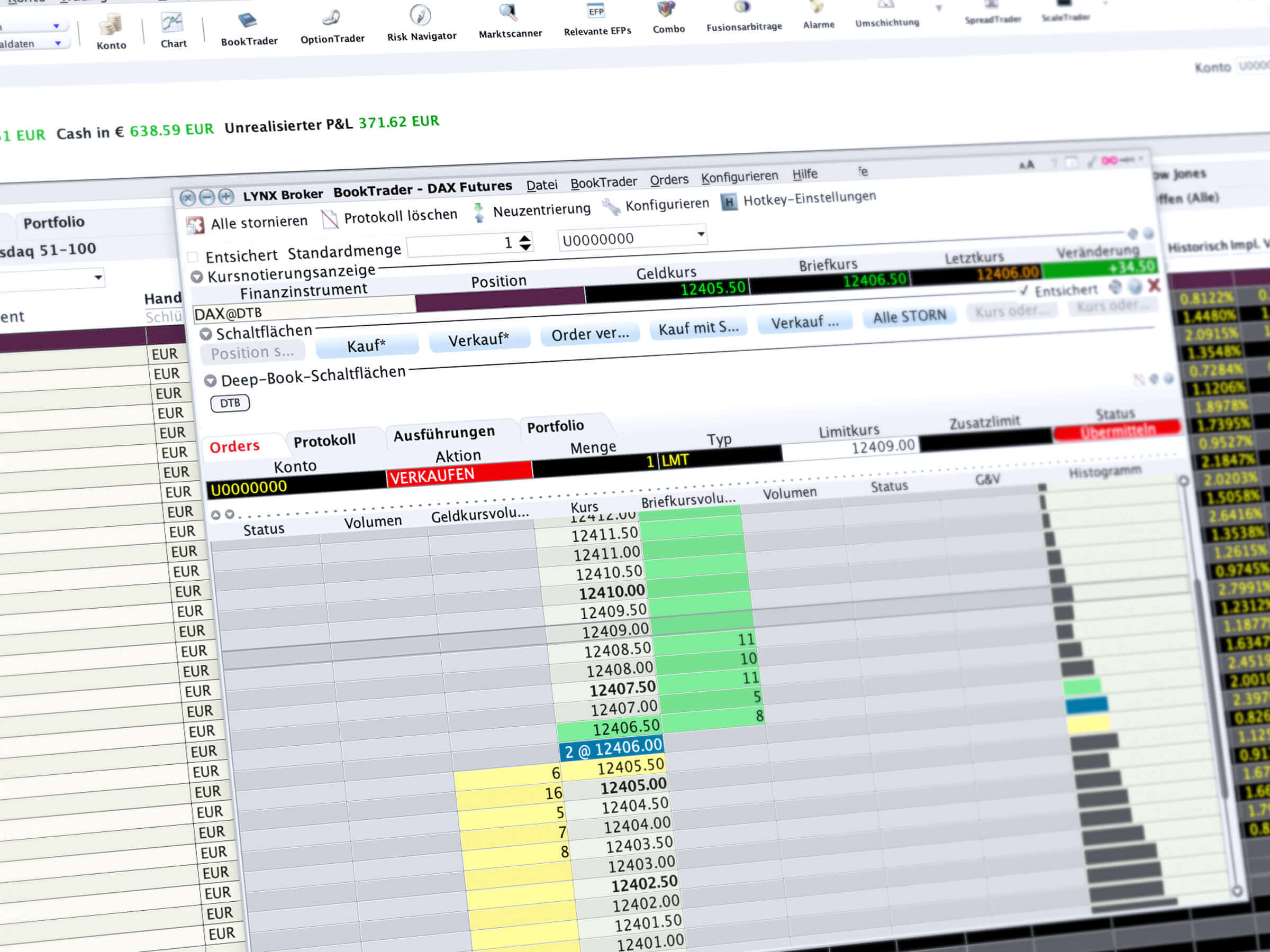
Task: Click the 12410.00 price row
Action: coord(594,592)
